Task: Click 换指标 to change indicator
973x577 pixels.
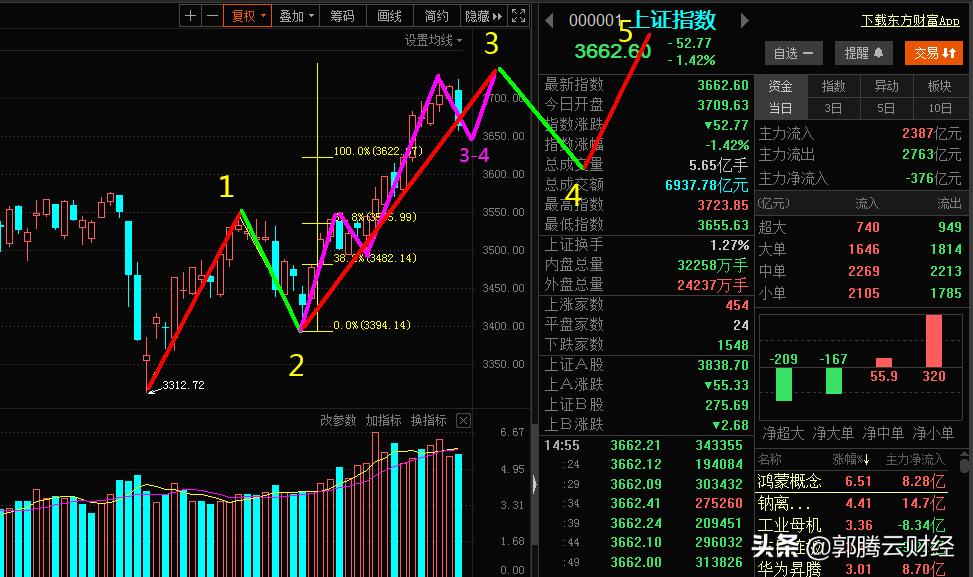Action: tap(429, 421)
